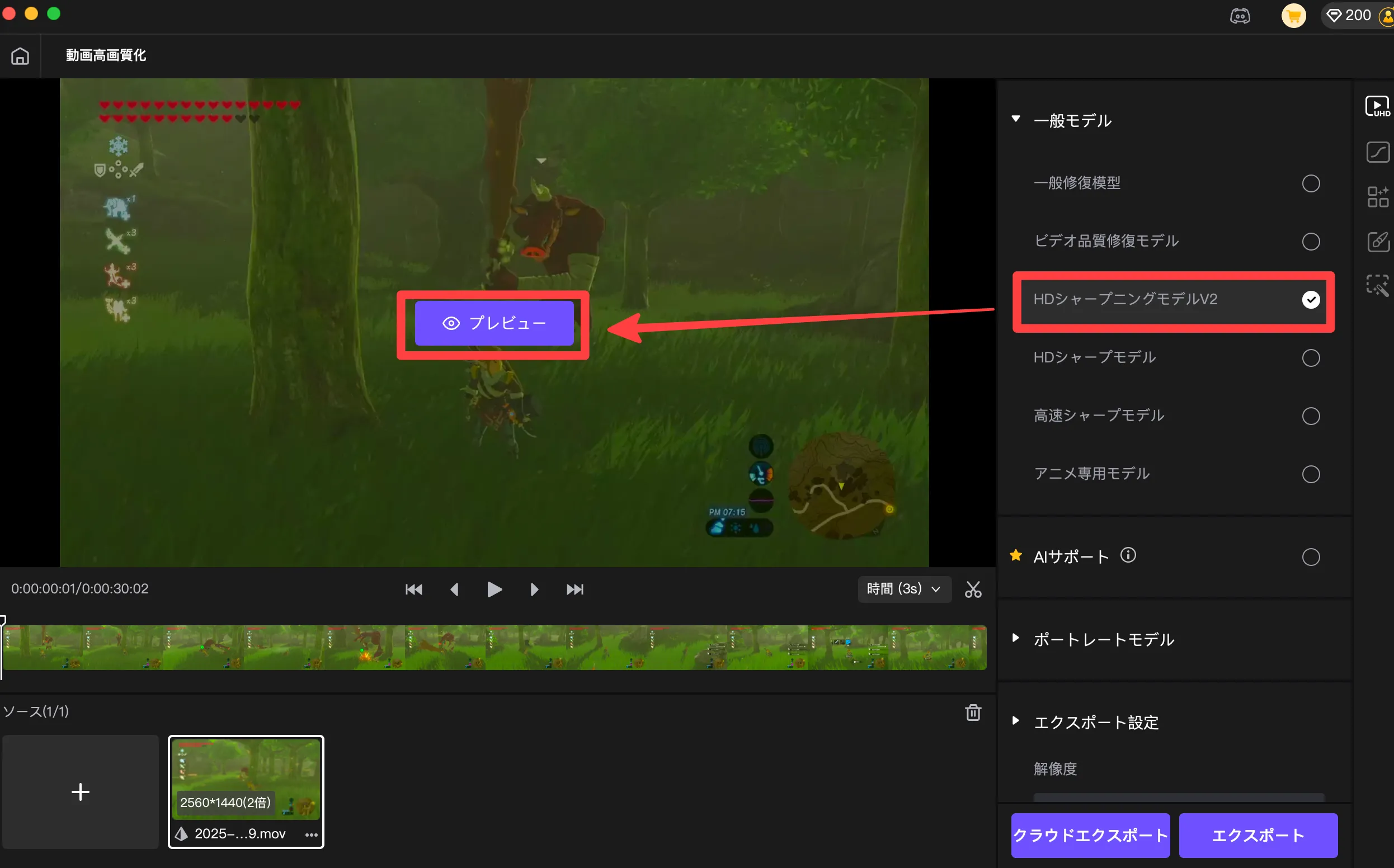Viewport: 1394px width, 868px height.
Task: Select the 2025 mov source thumbnail
Action: click(x=246, y=791)
